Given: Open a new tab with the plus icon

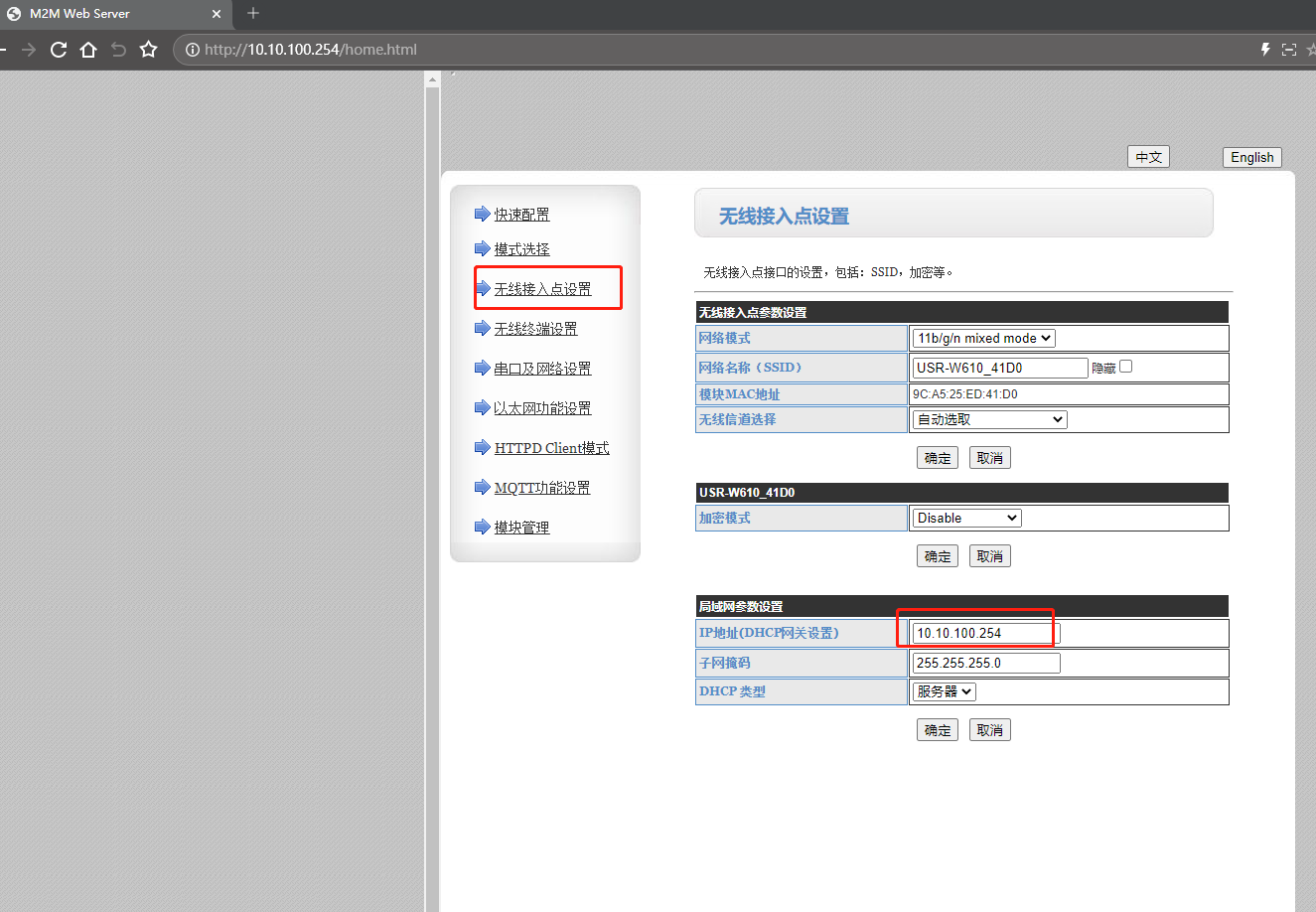Looking at the screenshot, I should [253, 13].
